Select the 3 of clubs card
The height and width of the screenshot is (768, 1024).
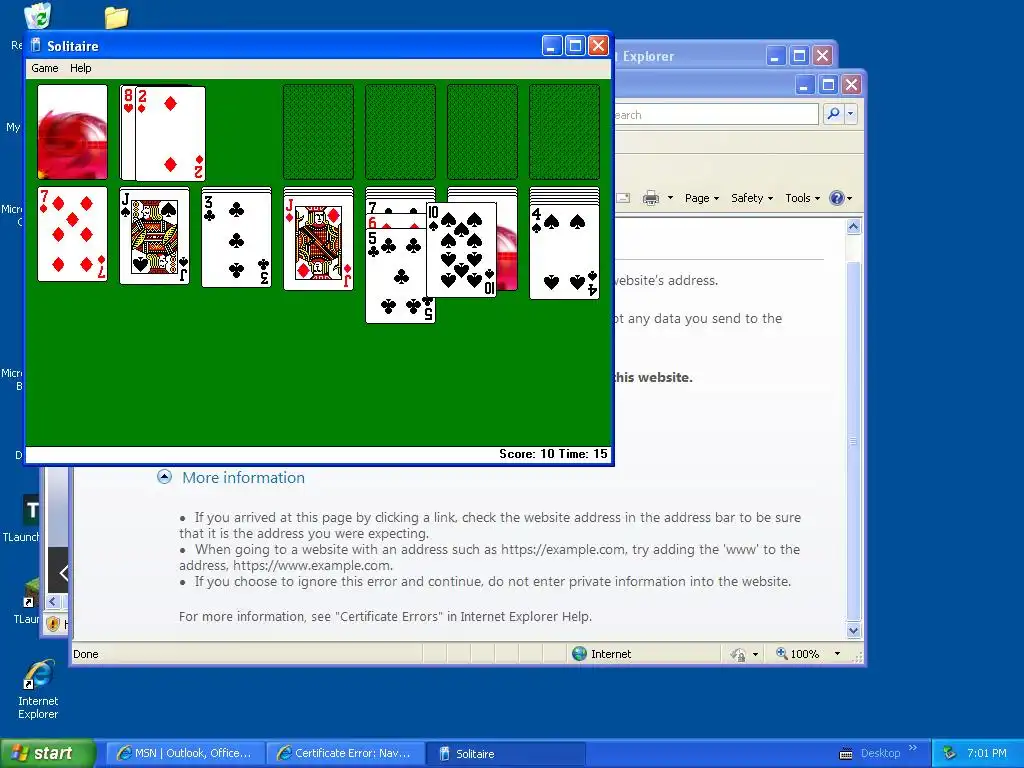click(236, 240)
